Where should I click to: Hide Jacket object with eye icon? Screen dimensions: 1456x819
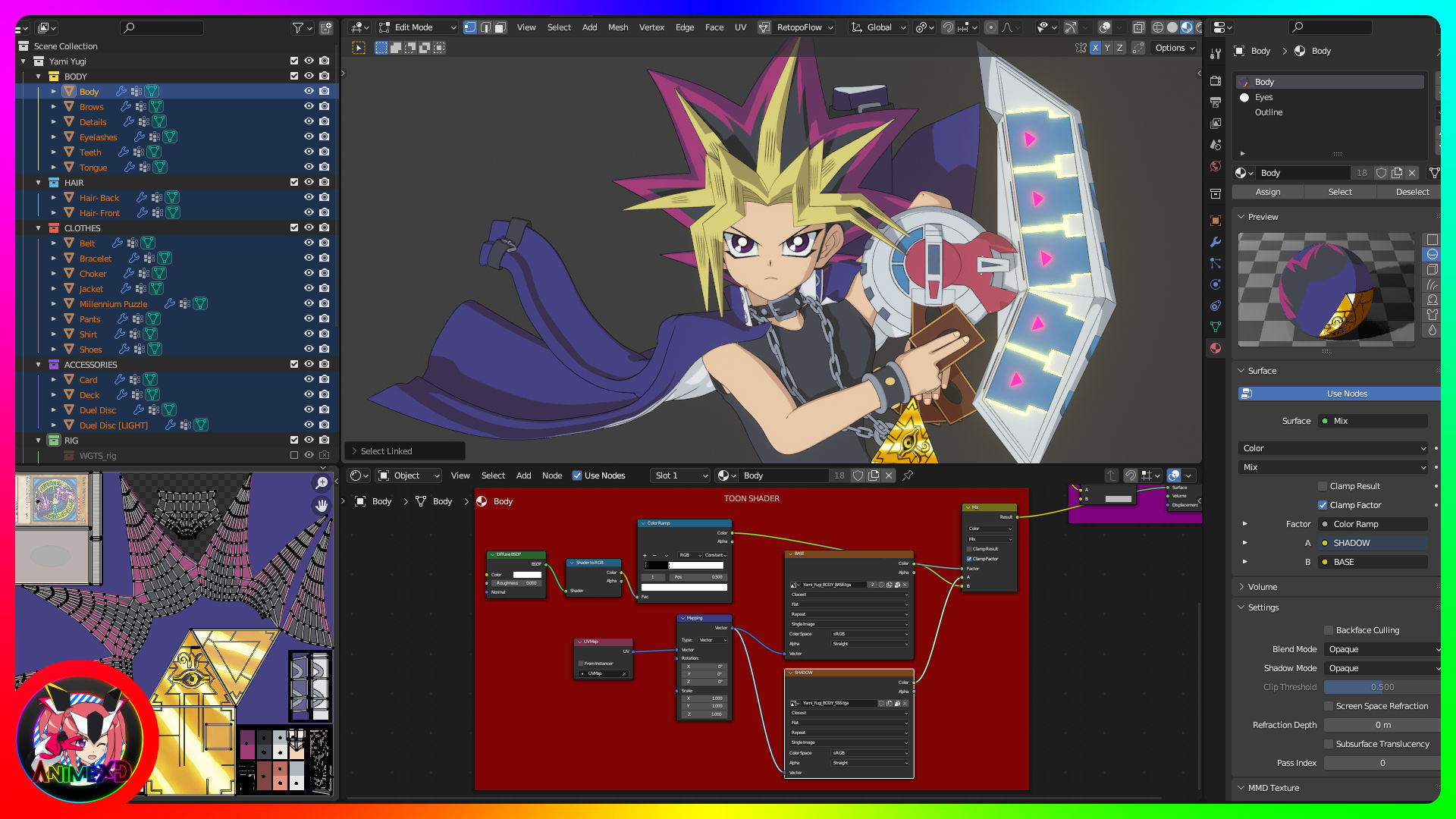pos(309,288)
